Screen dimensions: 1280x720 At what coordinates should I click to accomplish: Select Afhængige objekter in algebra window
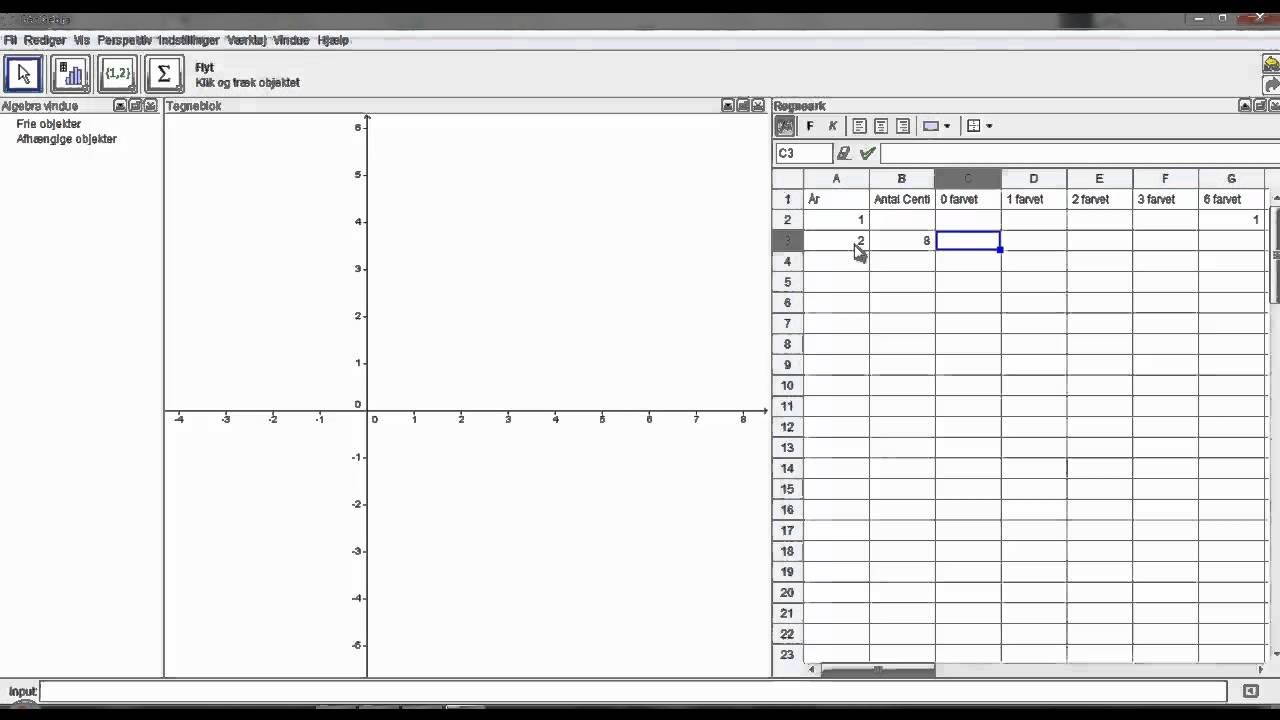pyautogui.click(x=66, y=139)
